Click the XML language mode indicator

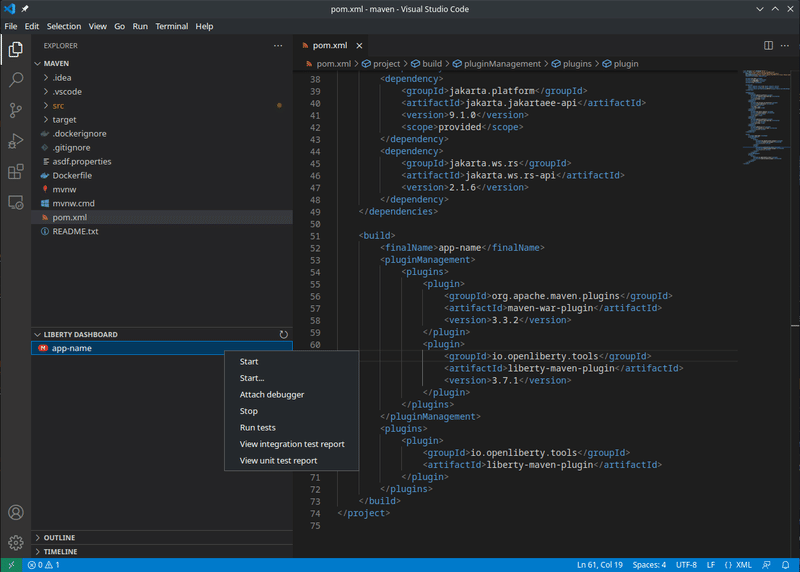(738, 565)
